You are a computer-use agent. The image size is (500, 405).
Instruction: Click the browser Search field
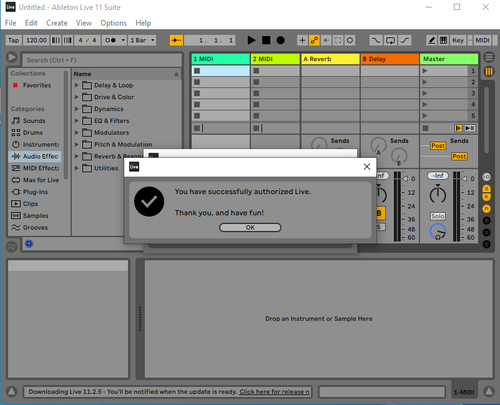[x=102, y=60]
